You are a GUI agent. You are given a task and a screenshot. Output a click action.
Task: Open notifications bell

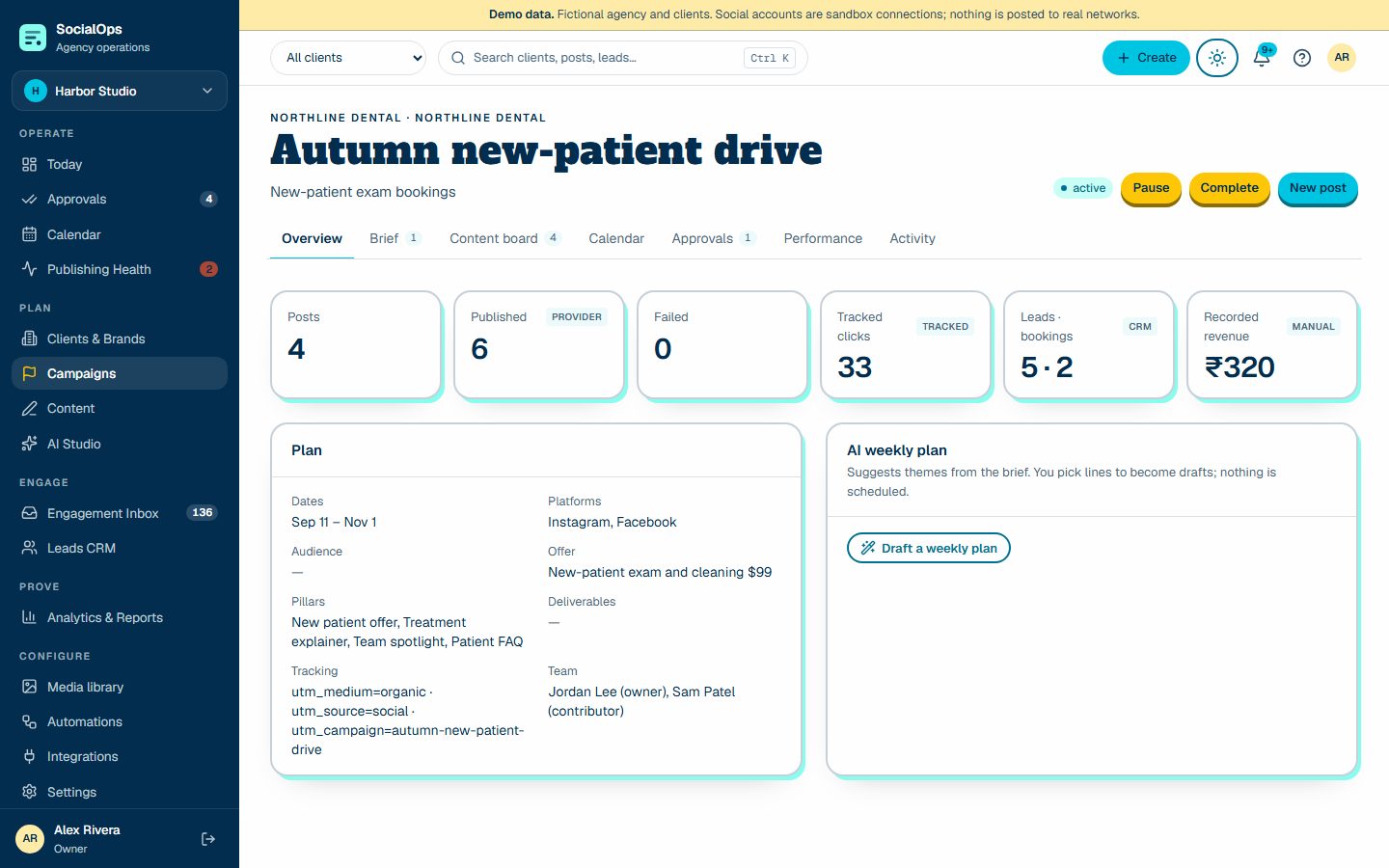(x=1262, y=58)
